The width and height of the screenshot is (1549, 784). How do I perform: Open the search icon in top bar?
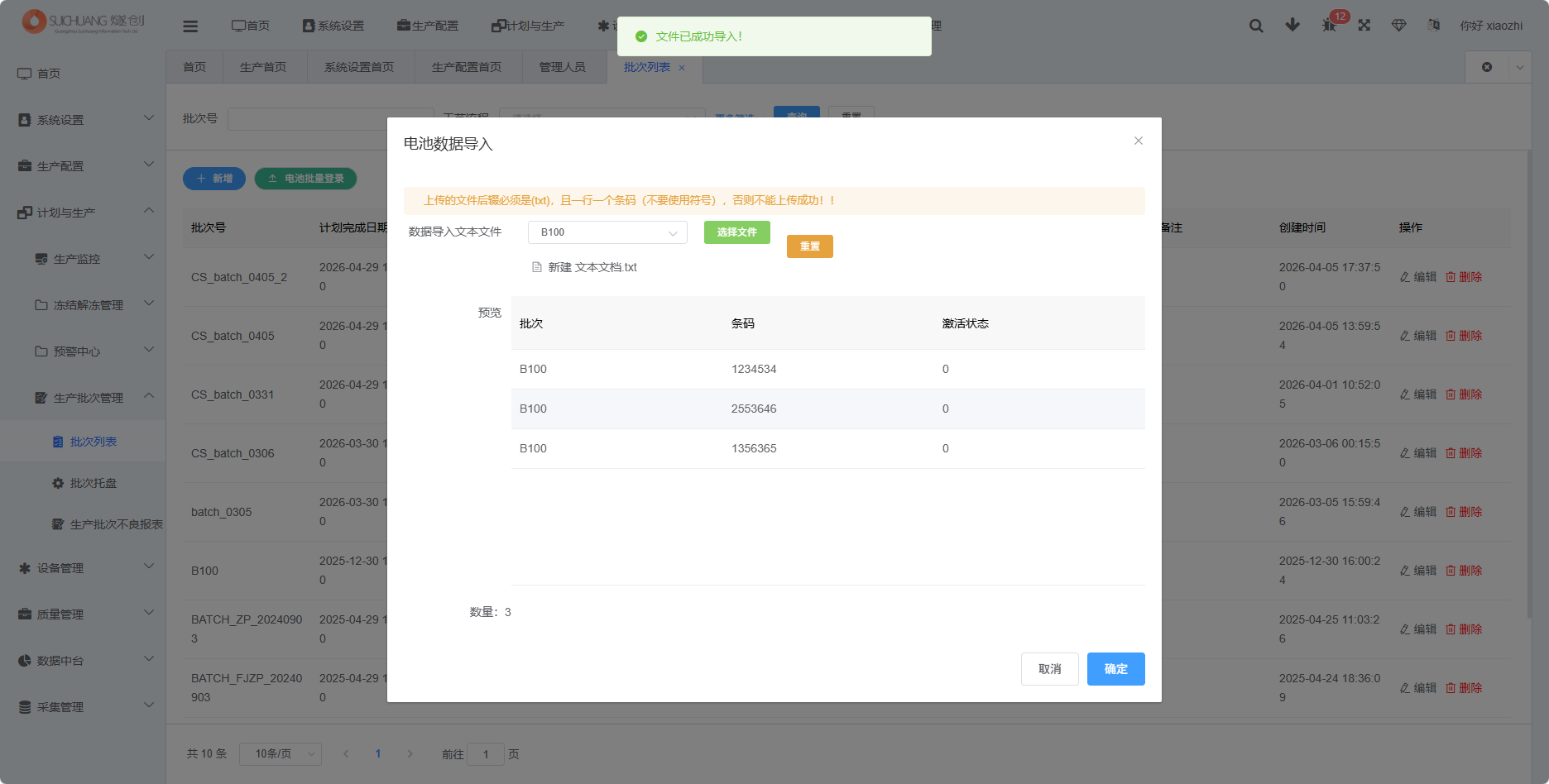click(1256, 26)
